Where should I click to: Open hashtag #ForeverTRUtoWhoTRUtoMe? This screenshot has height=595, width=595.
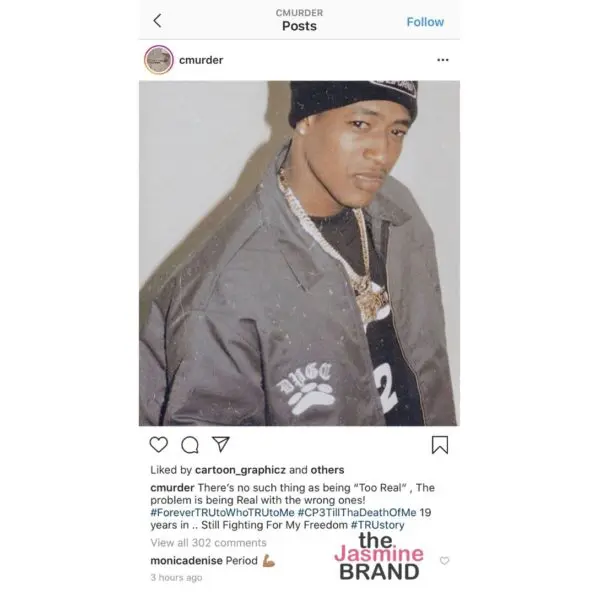222,513
